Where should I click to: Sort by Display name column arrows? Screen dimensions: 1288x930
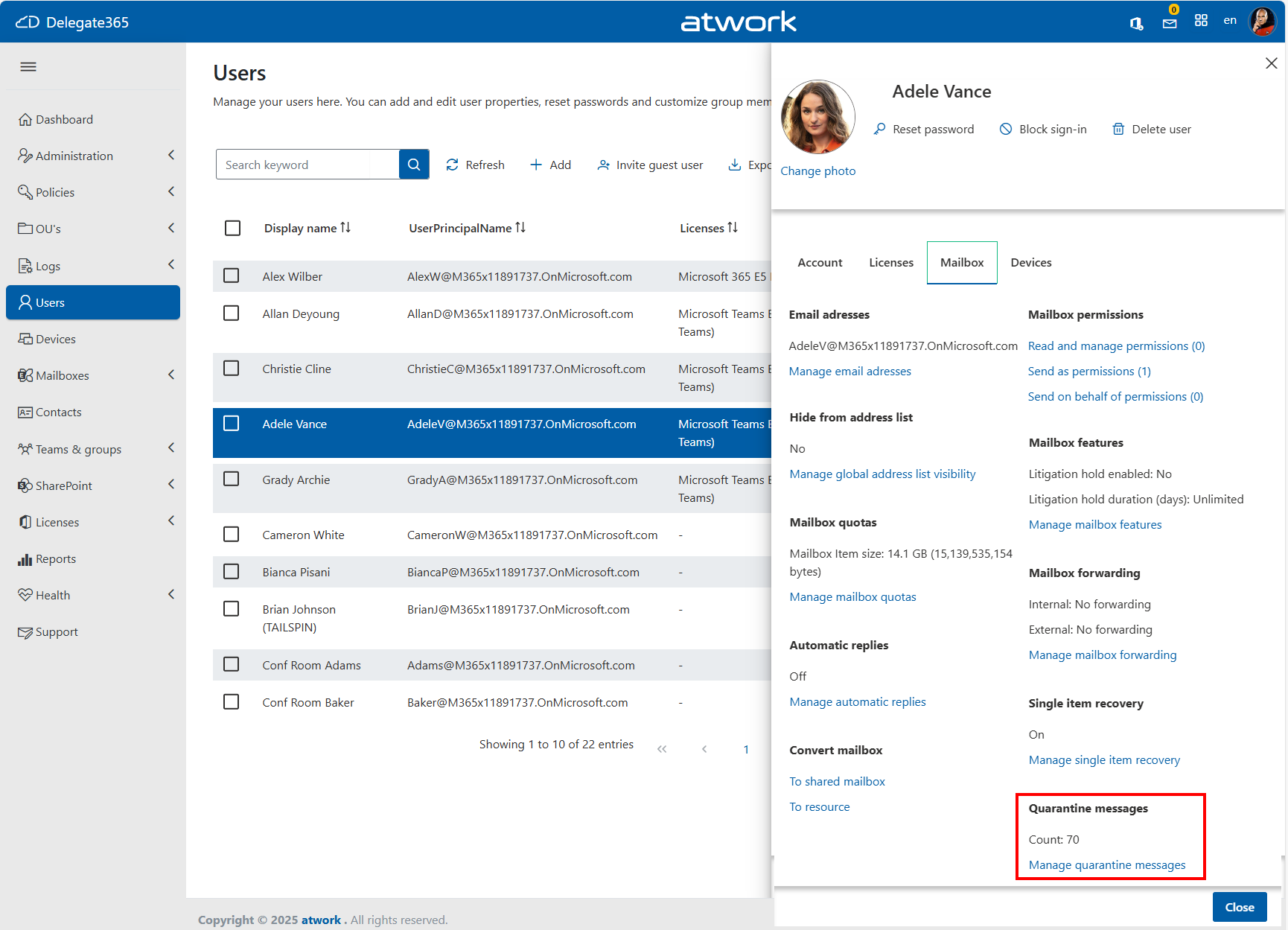(x=345, y=228)
